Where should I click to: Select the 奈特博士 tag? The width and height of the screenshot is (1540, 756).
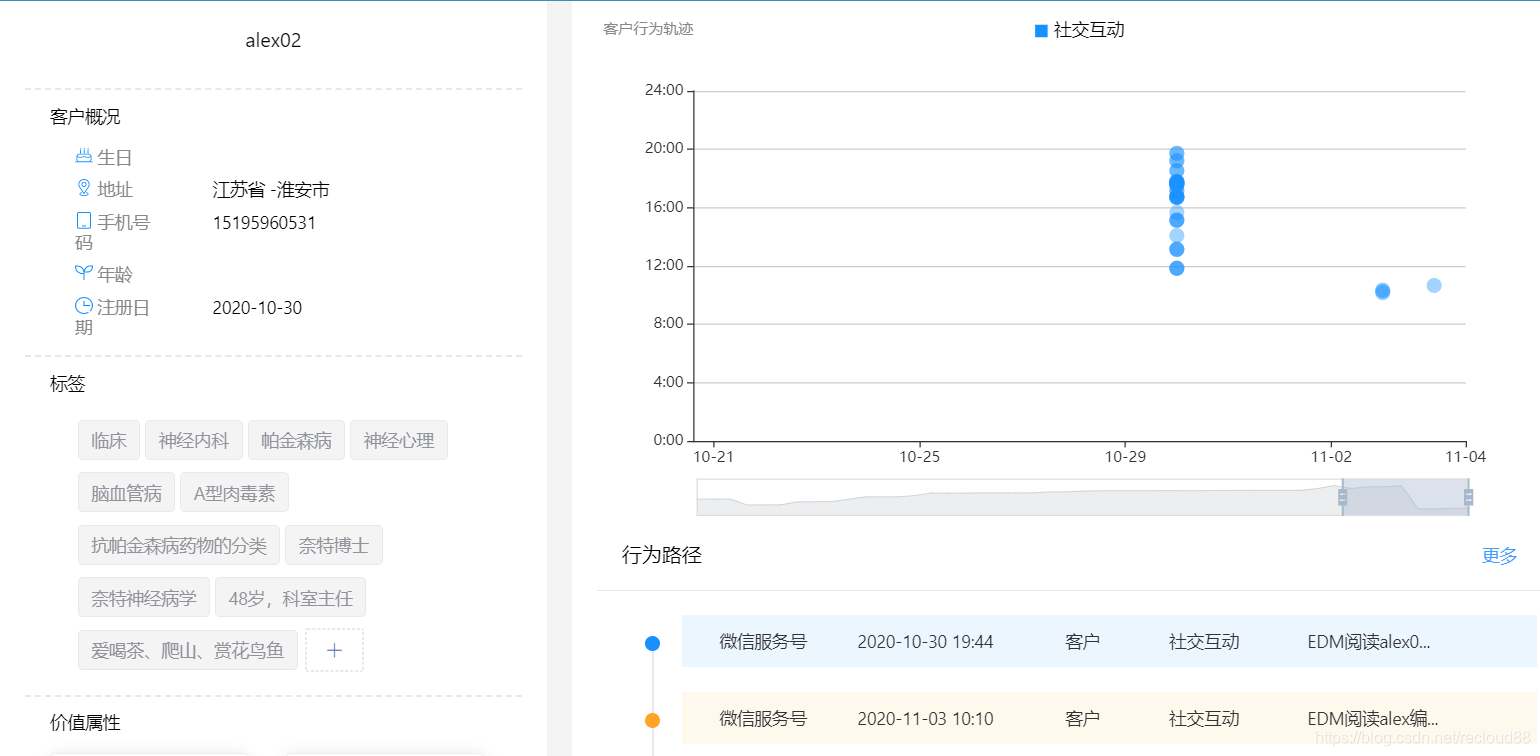pos(334,545)
